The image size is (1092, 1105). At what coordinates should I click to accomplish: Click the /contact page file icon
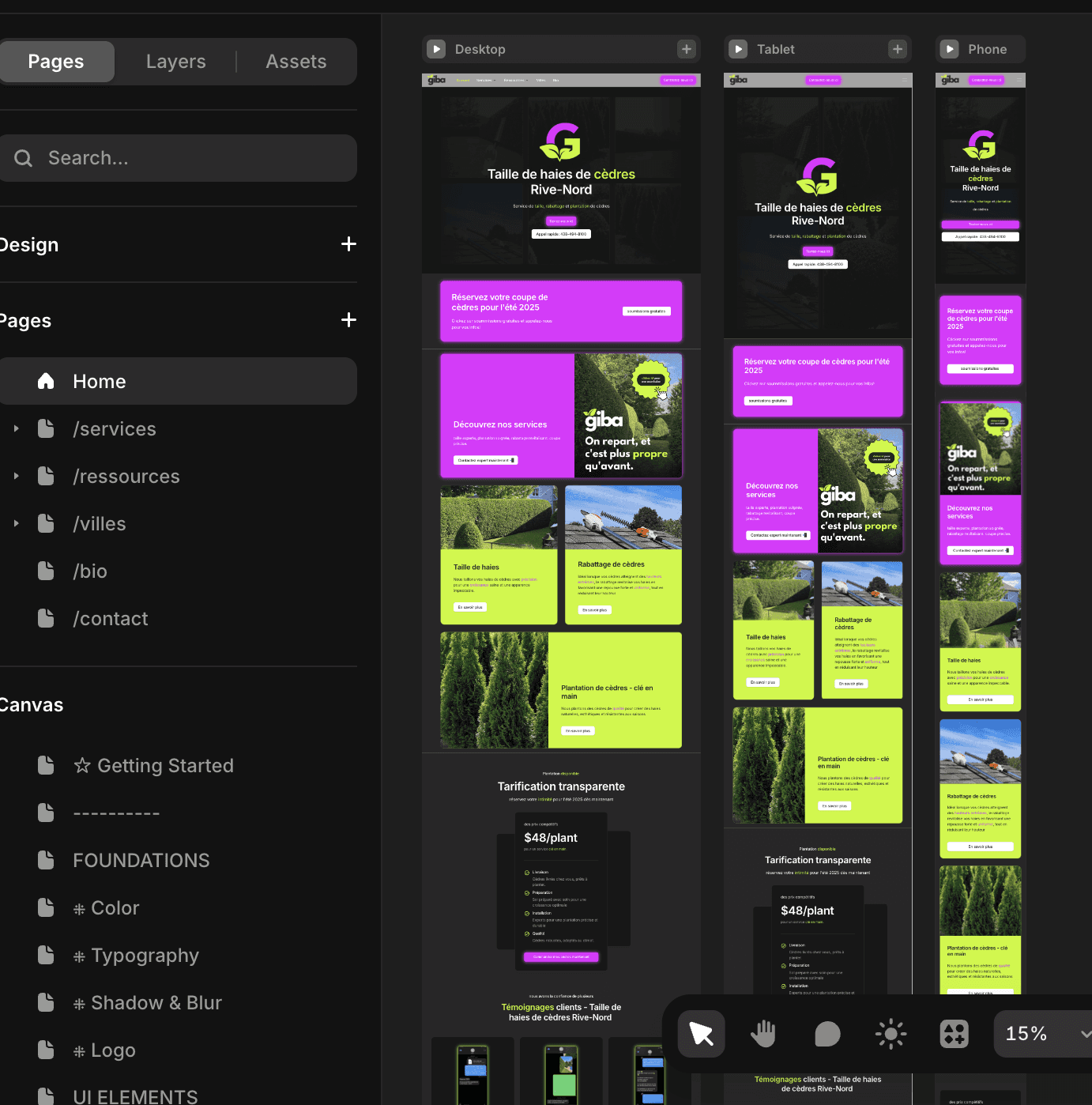(46, 618)
